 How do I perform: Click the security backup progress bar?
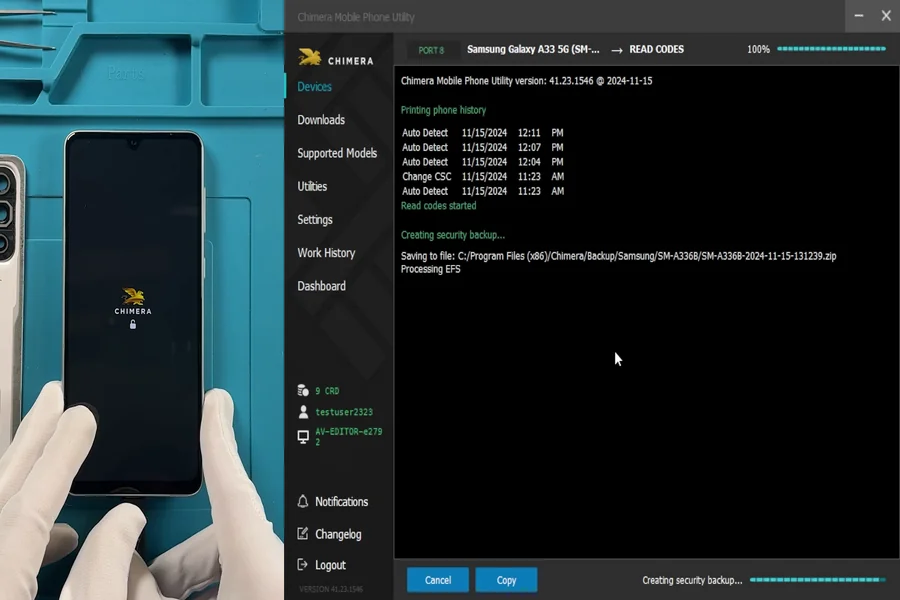pos(817,580)
